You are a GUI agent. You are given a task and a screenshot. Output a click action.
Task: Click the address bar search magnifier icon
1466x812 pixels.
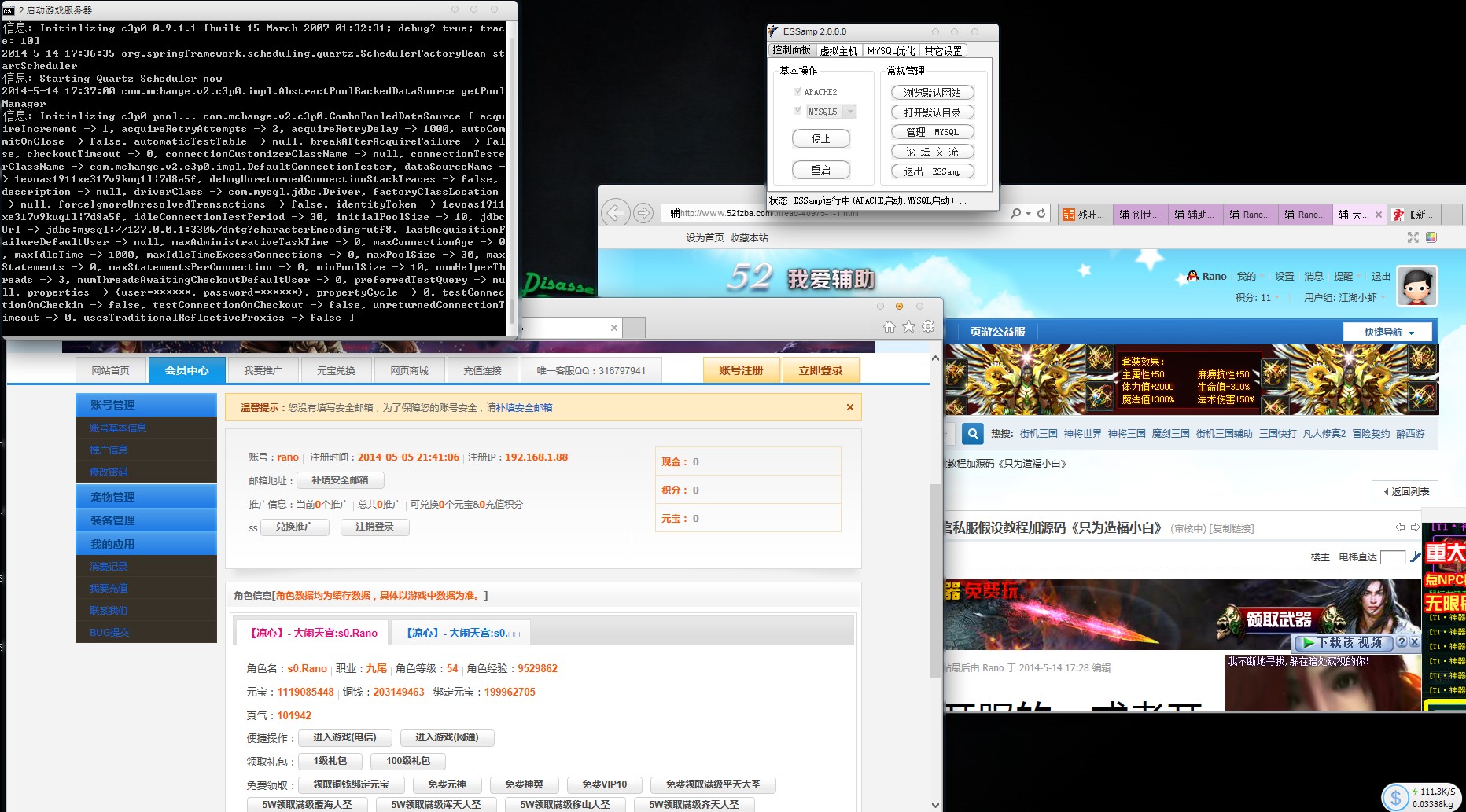click(x=1015, y=213)
